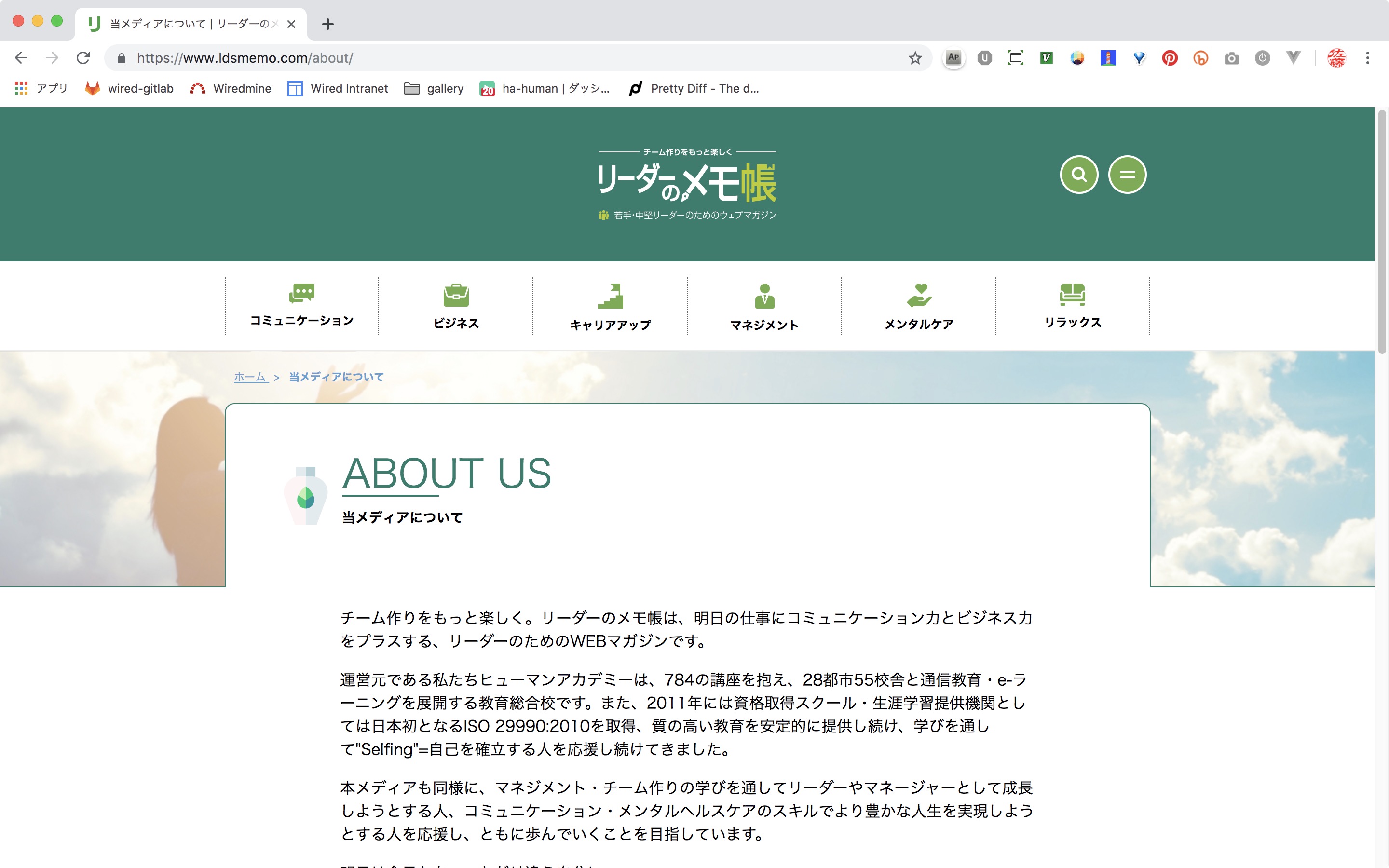Screen dimensions: 1389x868
Task: Open the ビジネス category
Action: coord(456,305)
